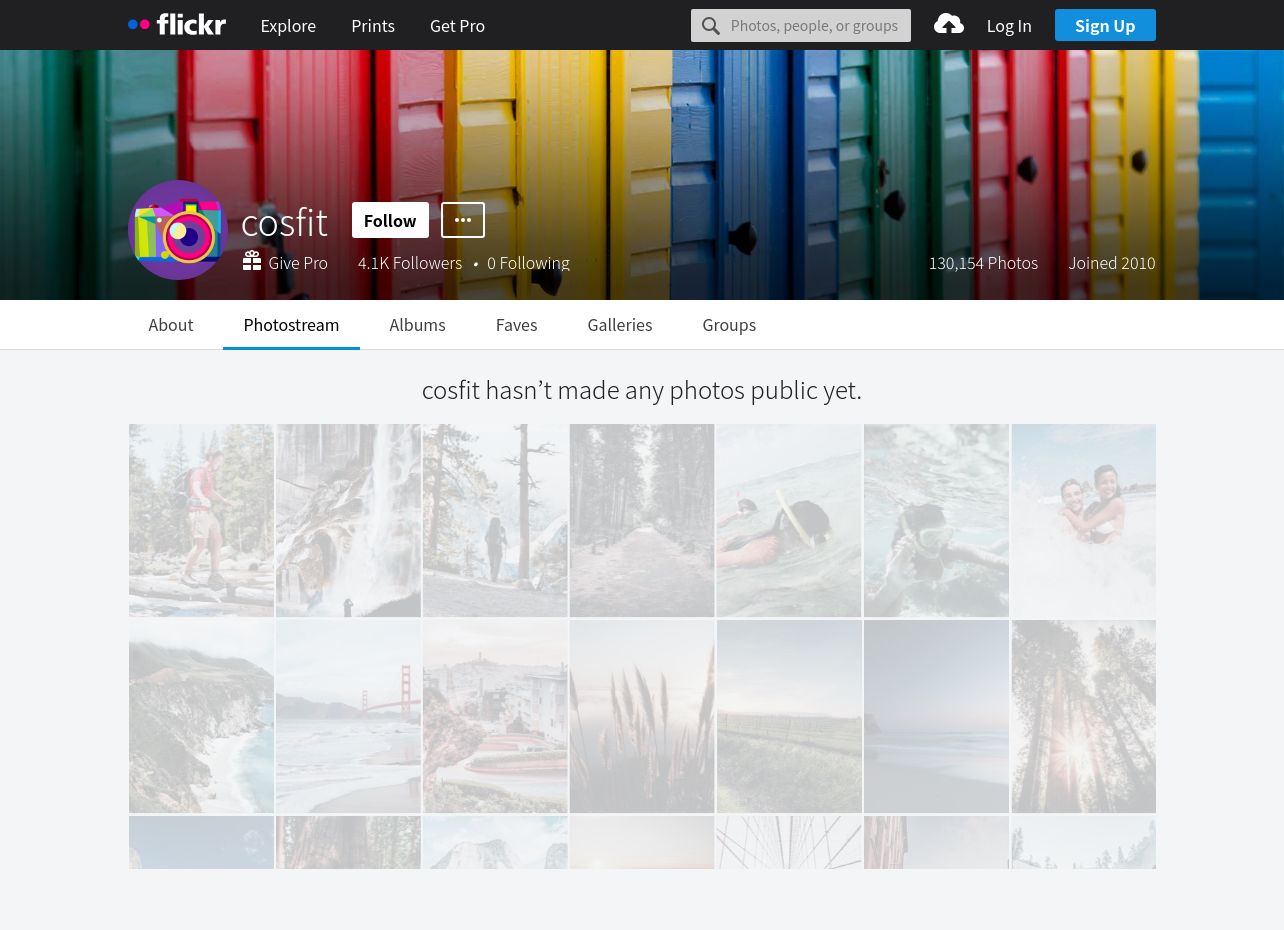Switch to the Albums tab

click(417, 325)
